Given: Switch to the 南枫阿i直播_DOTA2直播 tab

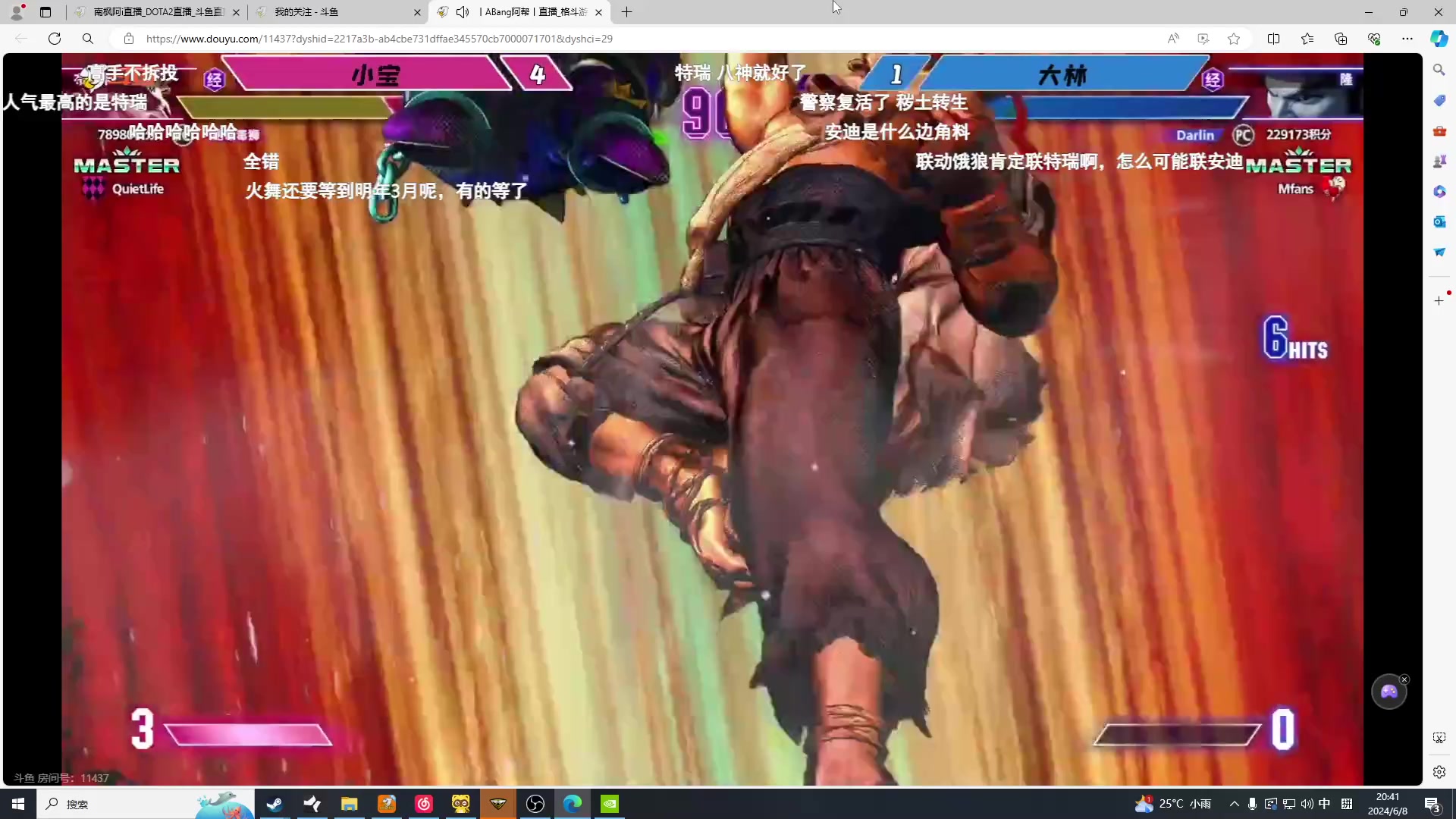Looking at the screenshot, I should click(157, 12).
